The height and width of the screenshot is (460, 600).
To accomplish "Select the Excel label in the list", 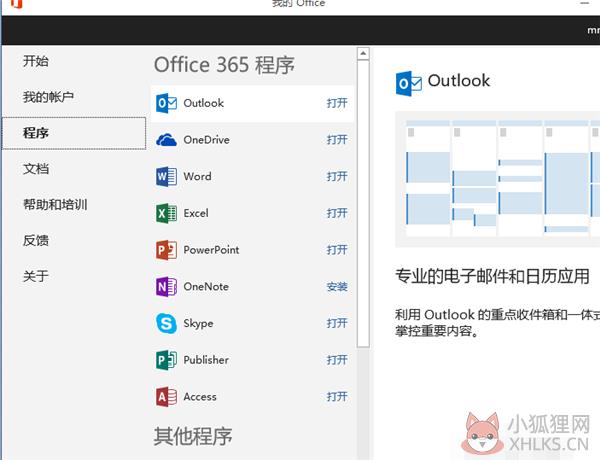I will tap(196, 213).
